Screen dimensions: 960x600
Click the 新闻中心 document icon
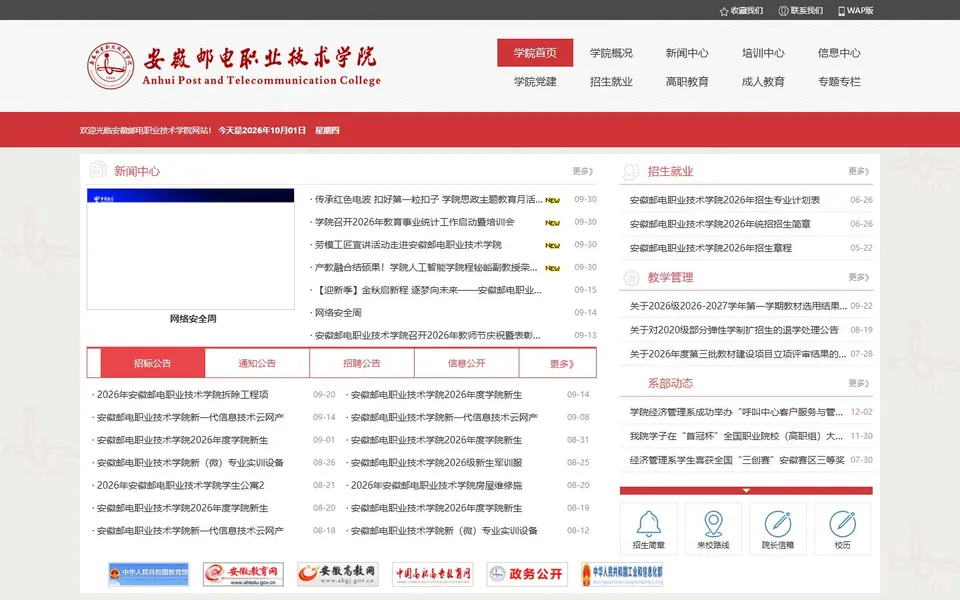[98, 169]
